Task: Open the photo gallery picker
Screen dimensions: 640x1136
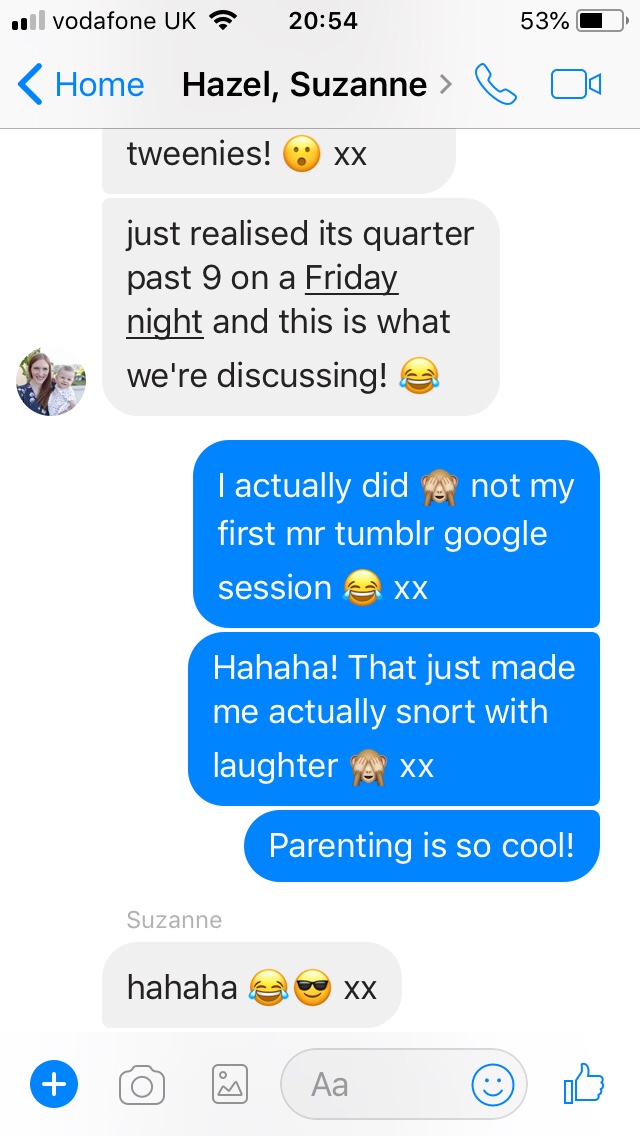Action: coord(230,1084)
